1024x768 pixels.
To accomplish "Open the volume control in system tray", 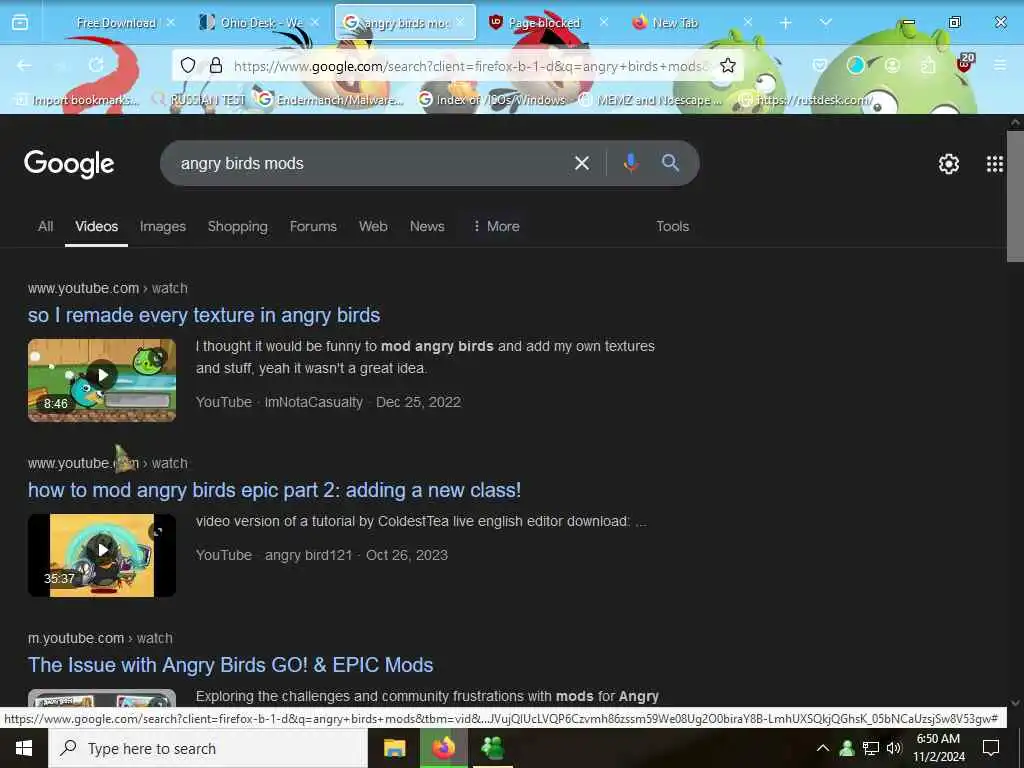I will [x=895, y=748].
